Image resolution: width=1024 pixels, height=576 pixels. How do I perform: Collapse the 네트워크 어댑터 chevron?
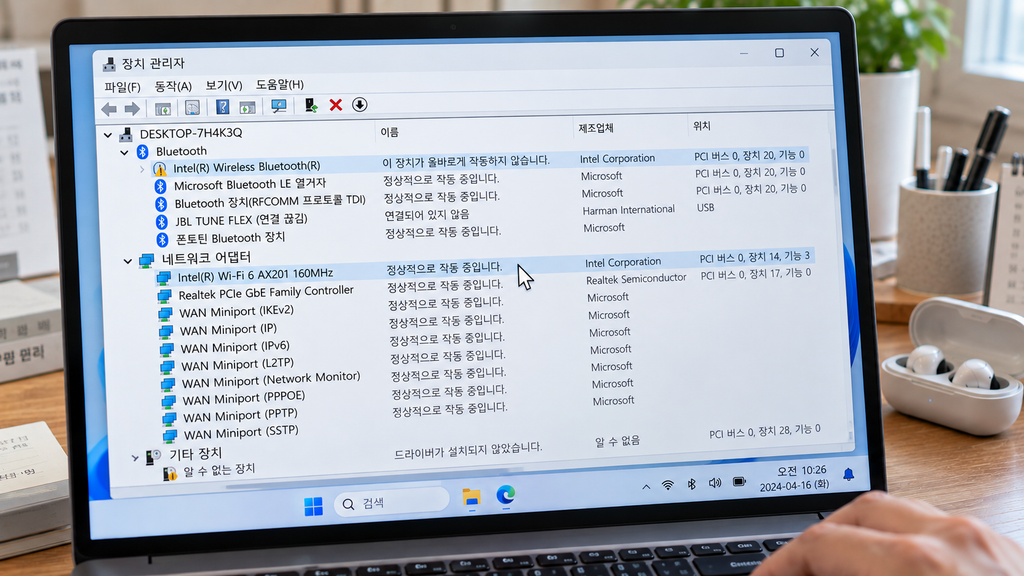coord(127,261)
